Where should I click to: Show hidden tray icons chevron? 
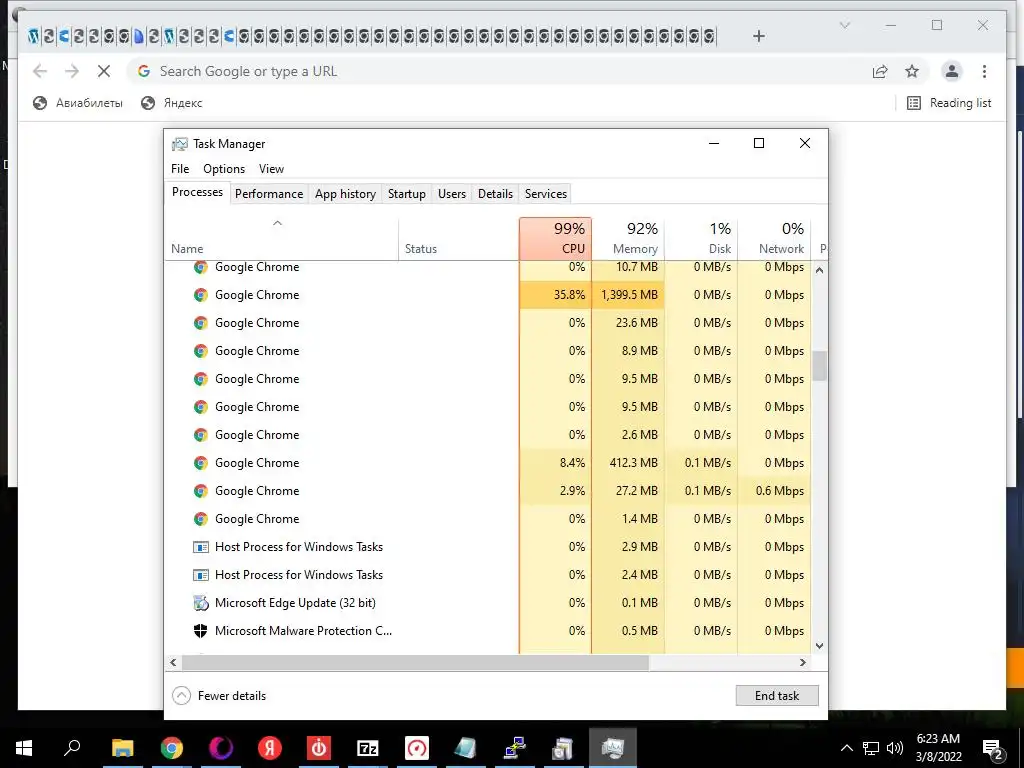[x=846, y=748]
